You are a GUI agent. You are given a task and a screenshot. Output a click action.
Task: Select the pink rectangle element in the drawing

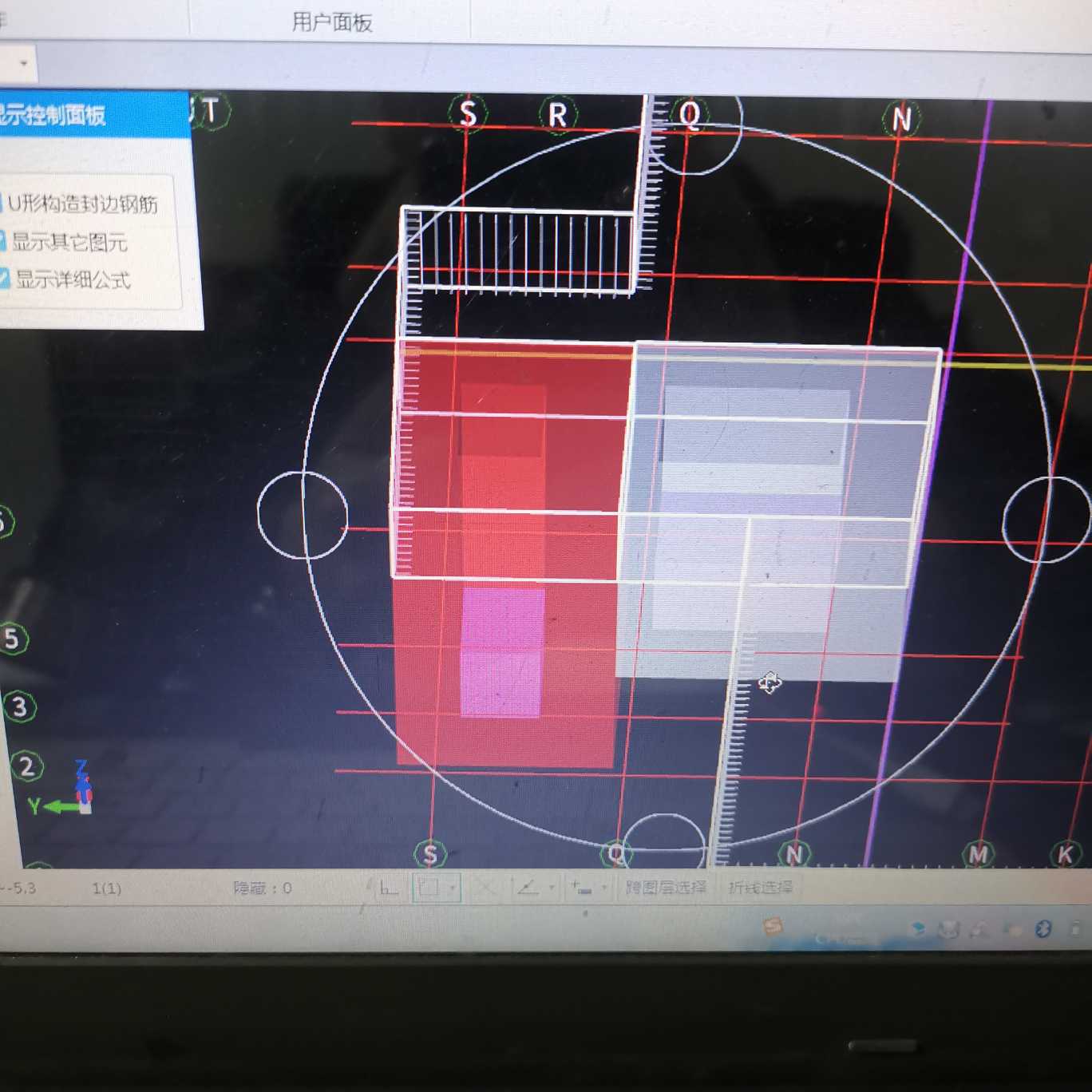click(x=502, y=653)
